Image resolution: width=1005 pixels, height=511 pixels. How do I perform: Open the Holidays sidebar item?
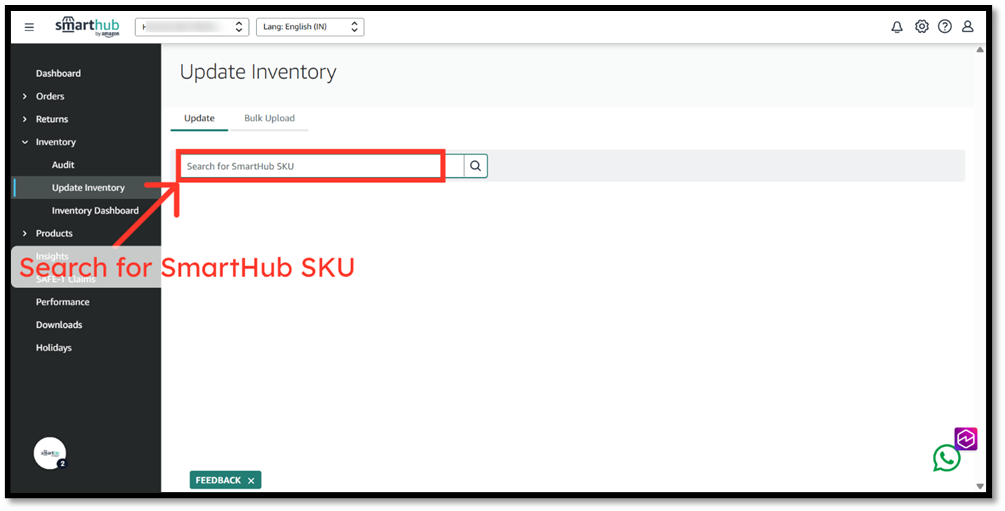(54, 348)
